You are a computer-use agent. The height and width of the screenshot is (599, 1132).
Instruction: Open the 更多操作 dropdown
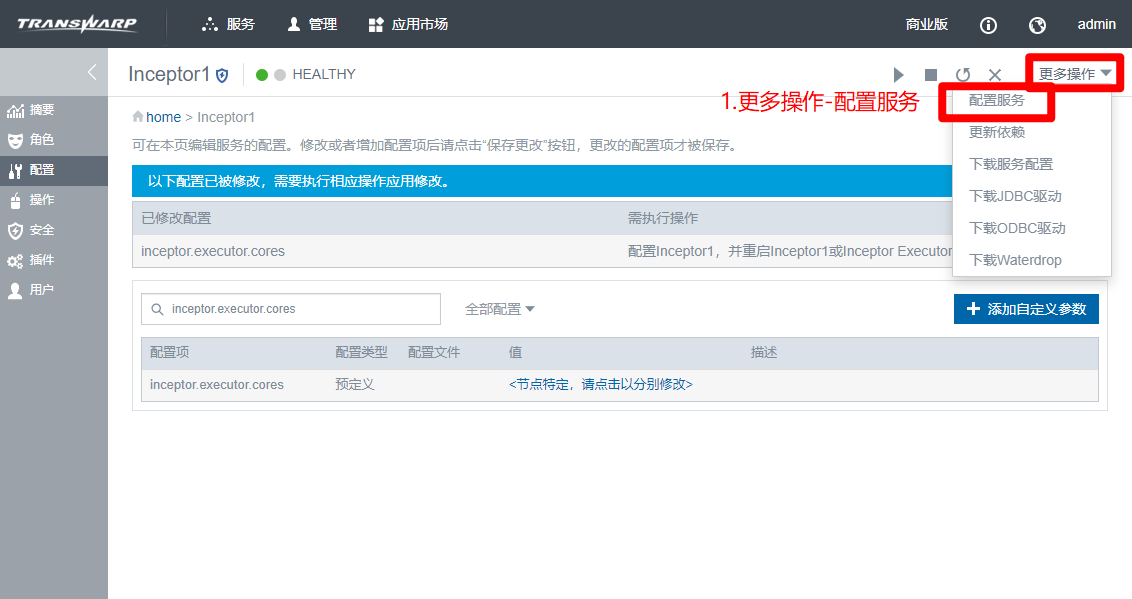[1075, 74]
